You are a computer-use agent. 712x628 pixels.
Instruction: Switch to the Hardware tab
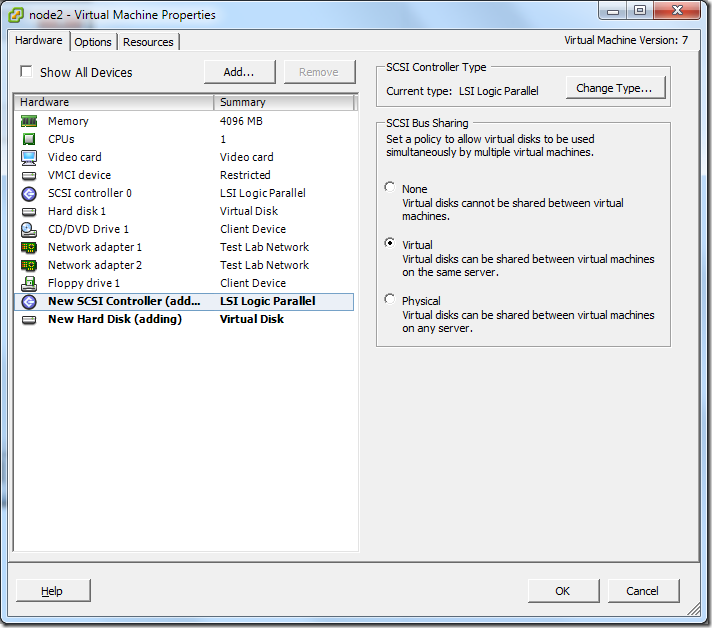click(x=39, y=40)
